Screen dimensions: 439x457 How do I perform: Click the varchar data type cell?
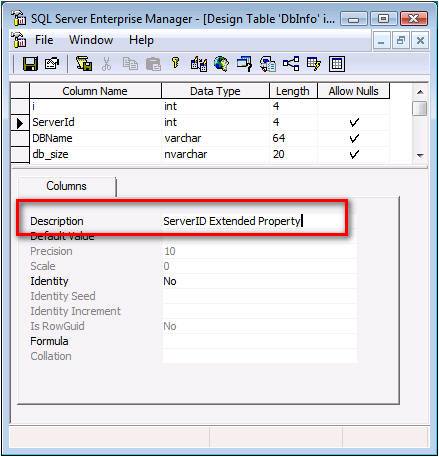click(x=215, y=138)
